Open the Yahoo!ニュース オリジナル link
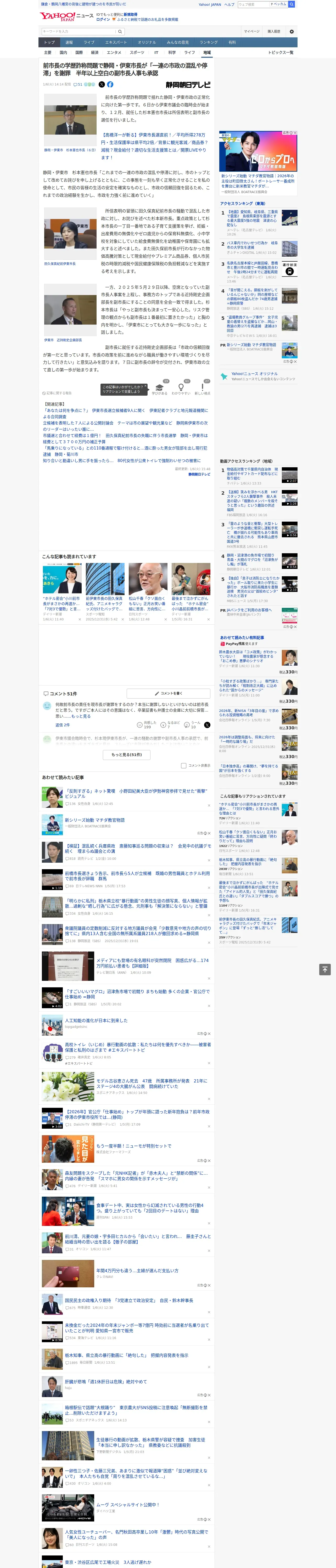The width and height of the screenshot is (336, 1568). [254, 374]
